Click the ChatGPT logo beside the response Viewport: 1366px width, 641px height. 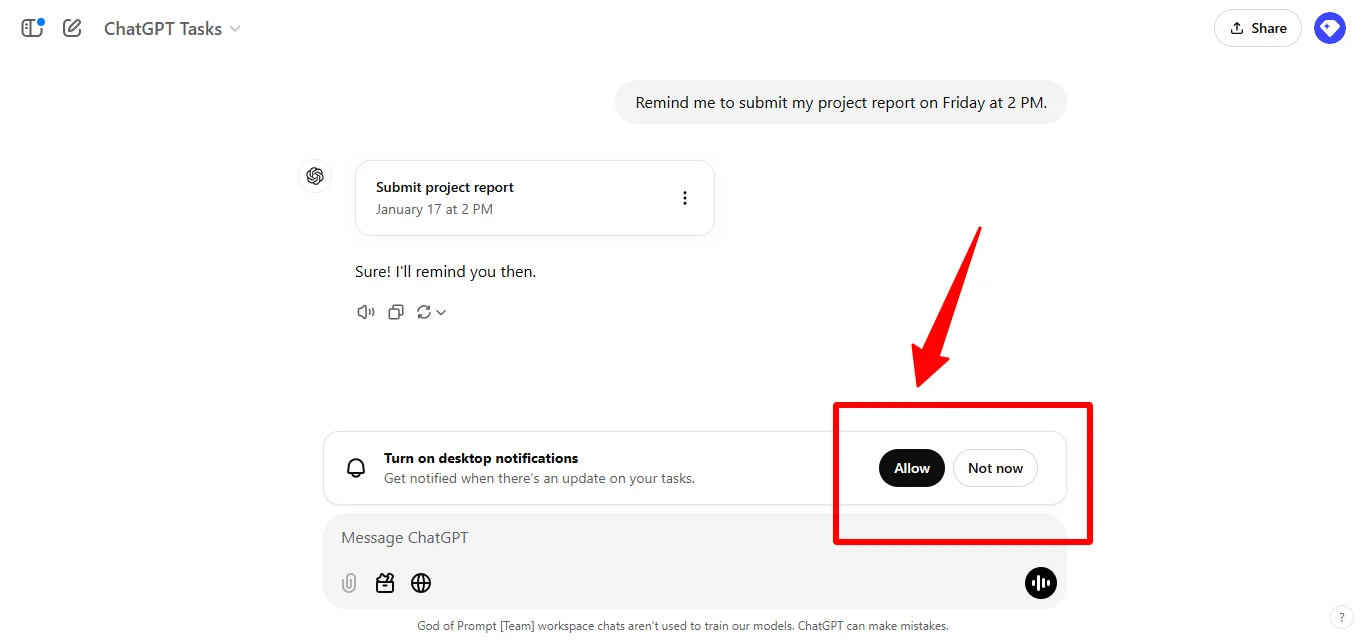pos(315,176)
